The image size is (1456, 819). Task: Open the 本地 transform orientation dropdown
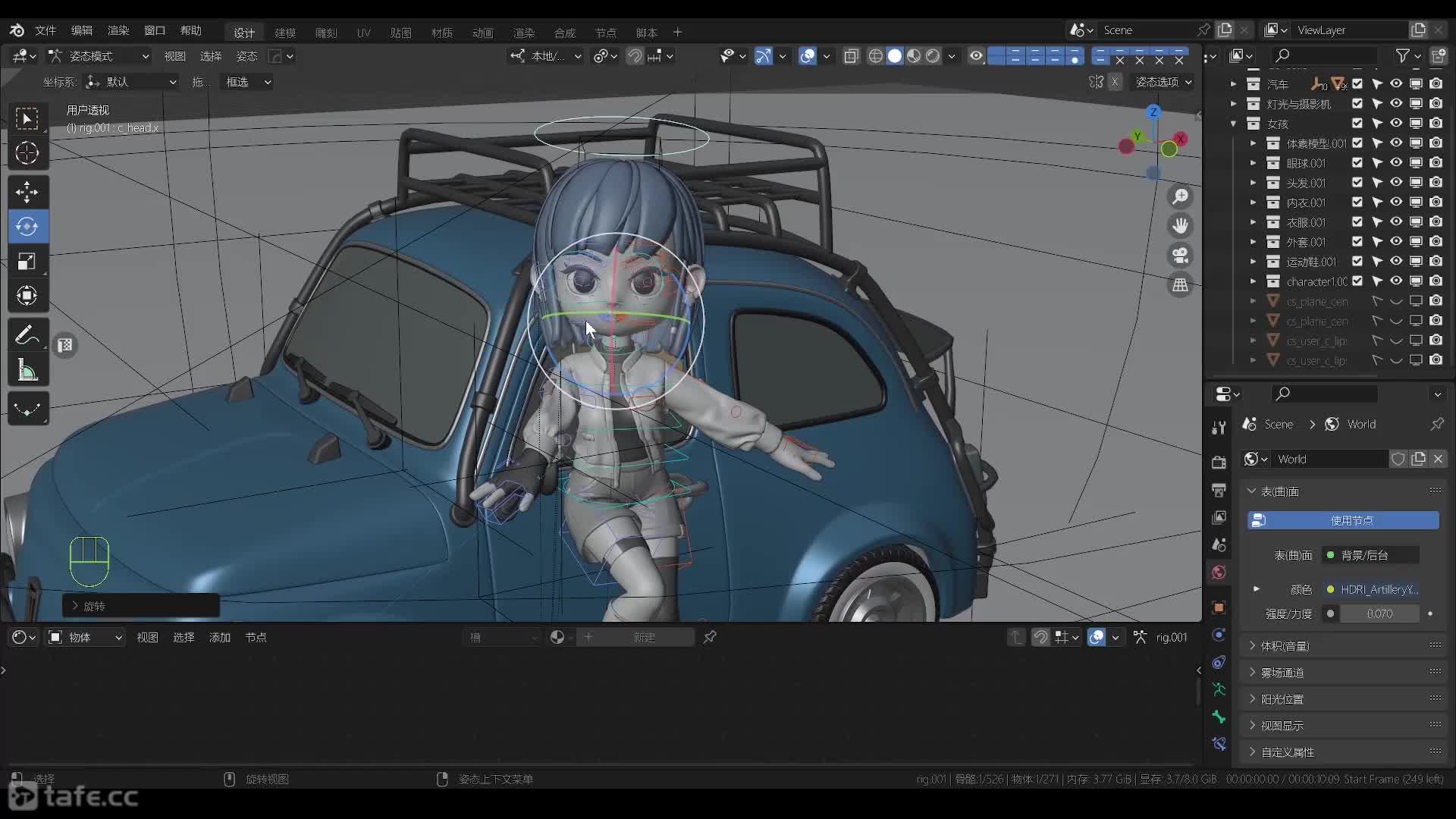click(x=546, y=56)
